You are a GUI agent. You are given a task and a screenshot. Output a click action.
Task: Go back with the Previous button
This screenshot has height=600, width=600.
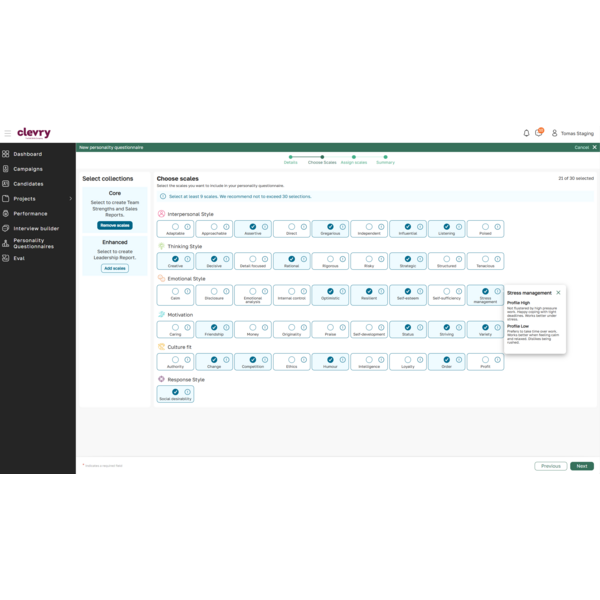coord(551,466)
